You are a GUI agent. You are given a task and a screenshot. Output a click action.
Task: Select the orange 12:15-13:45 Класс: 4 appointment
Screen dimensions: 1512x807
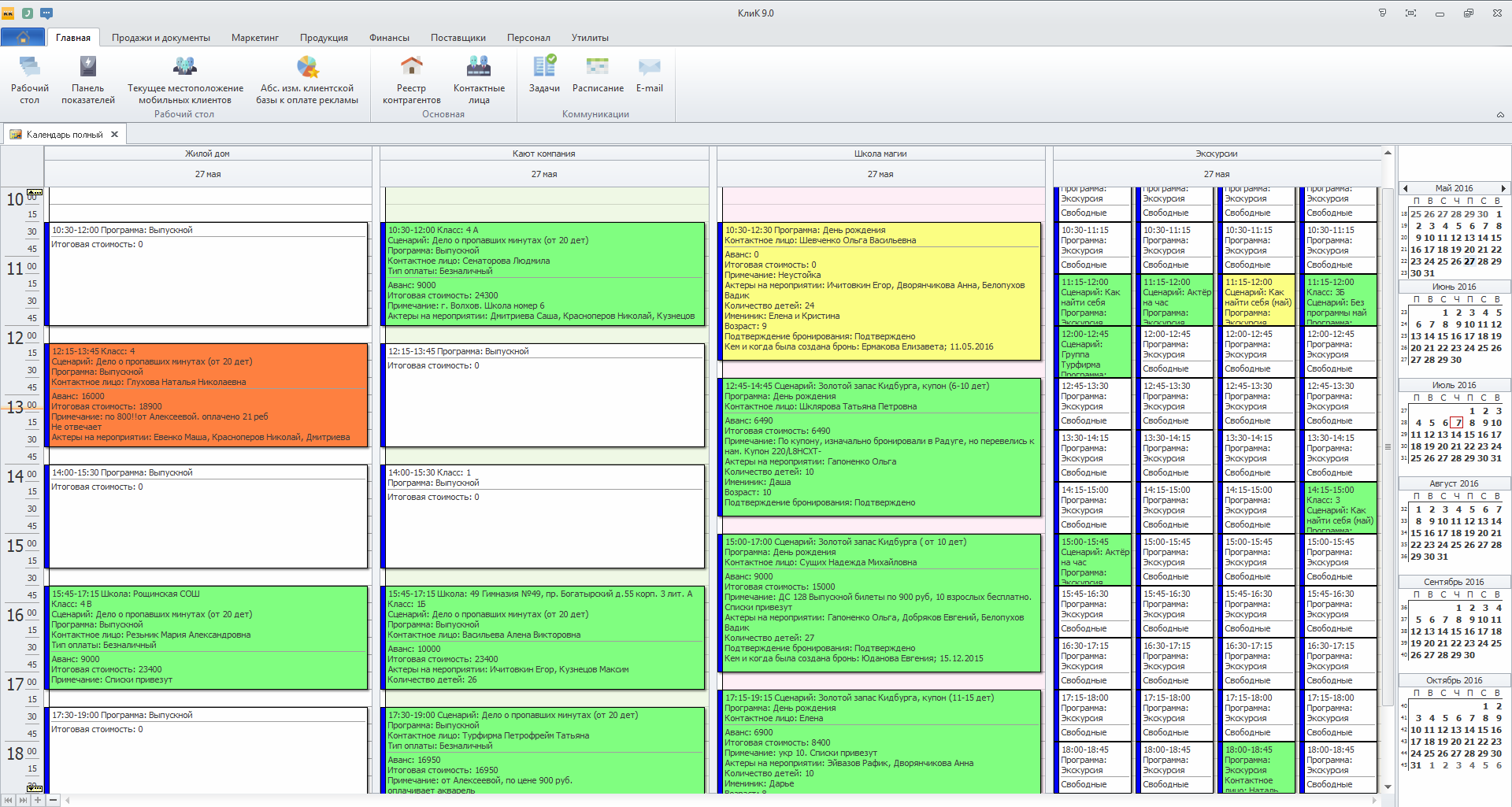click(206, 395)
